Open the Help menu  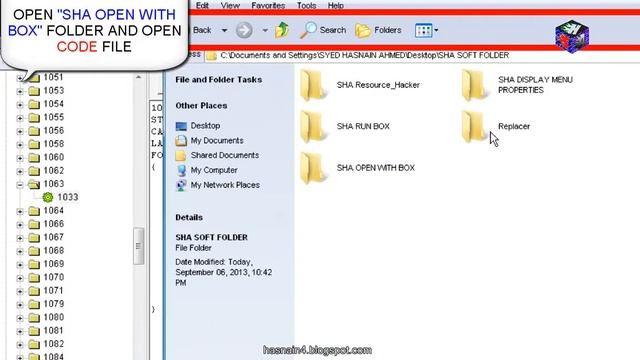tap(336, 6)
